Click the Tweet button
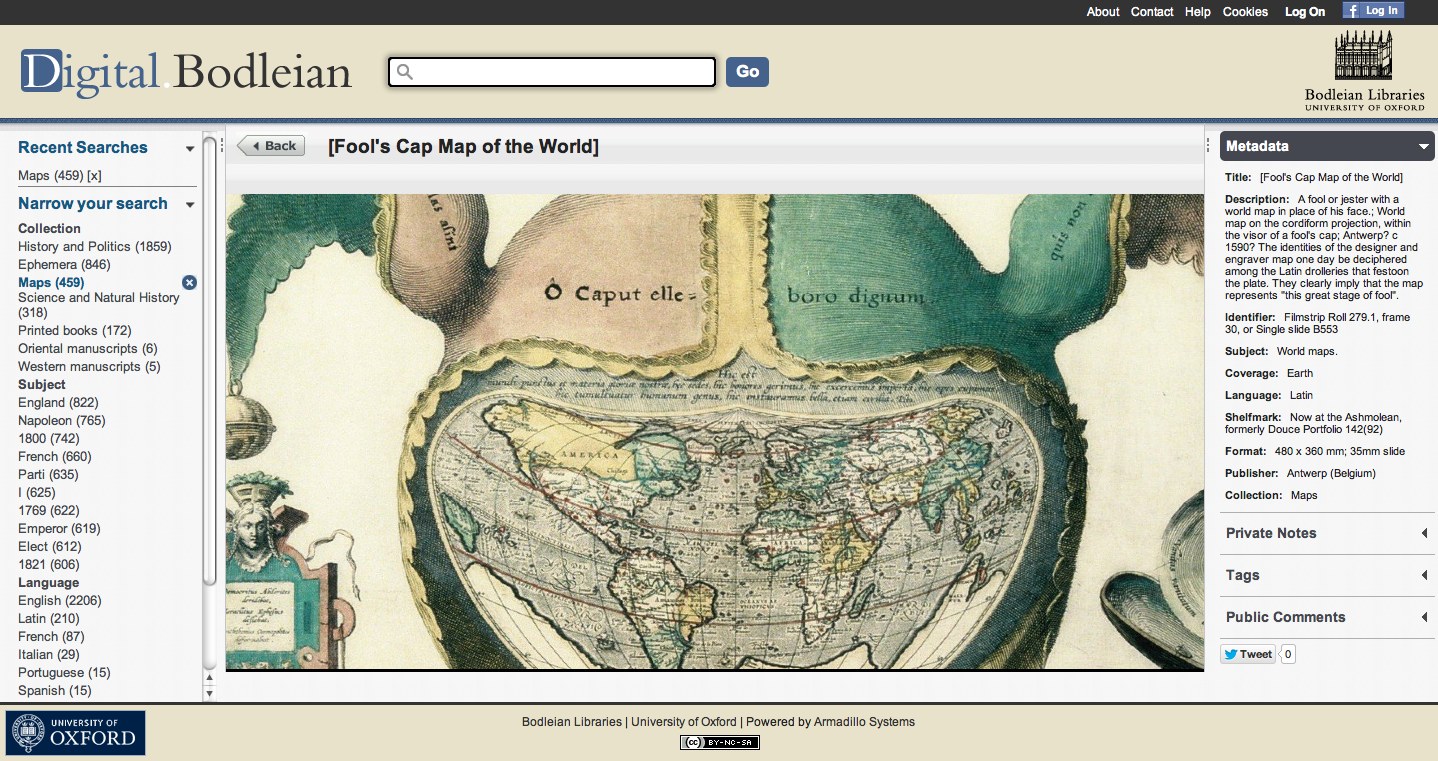The width and height of the screenshot is (1438, 761). [x=1248, y=654]
